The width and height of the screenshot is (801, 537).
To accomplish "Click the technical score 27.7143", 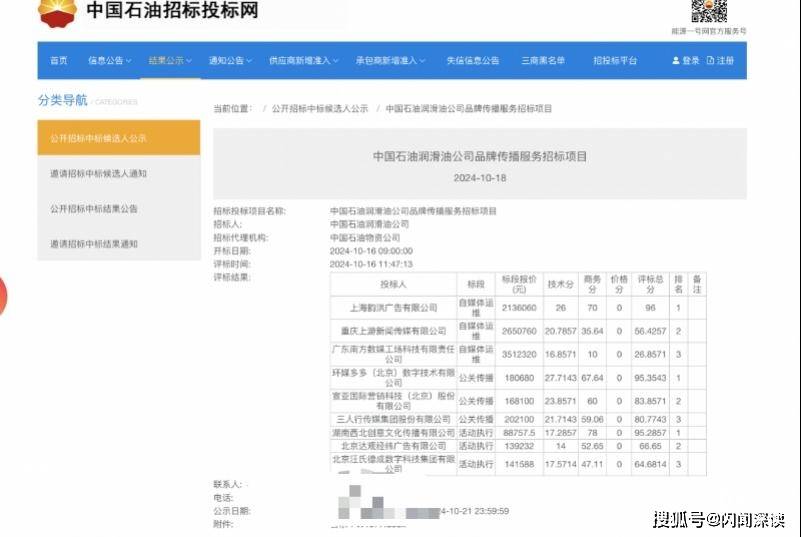I will tap(560, 378).
